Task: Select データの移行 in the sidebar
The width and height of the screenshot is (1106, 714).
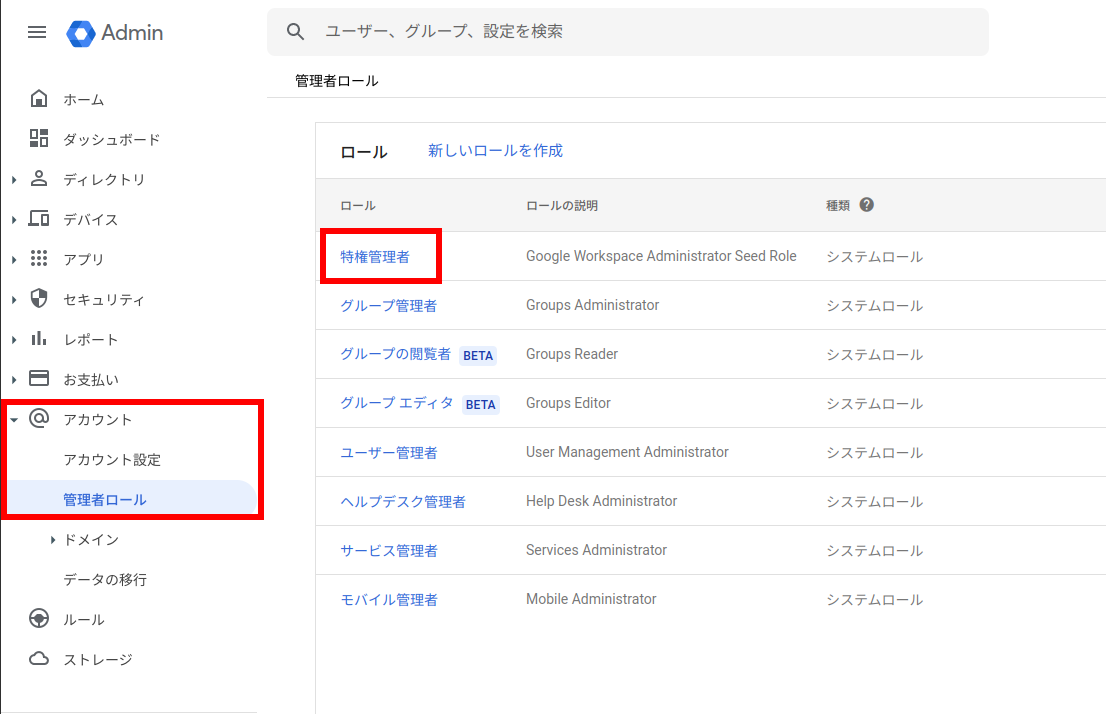Action: [105, 580]
